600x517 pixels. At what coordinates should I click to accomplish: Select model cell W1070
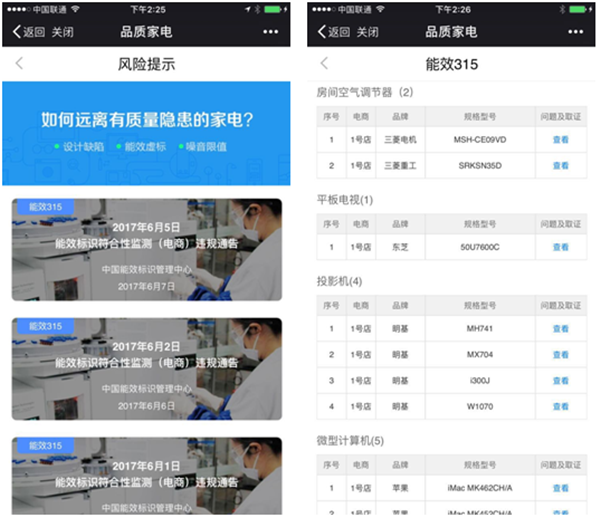480,406
